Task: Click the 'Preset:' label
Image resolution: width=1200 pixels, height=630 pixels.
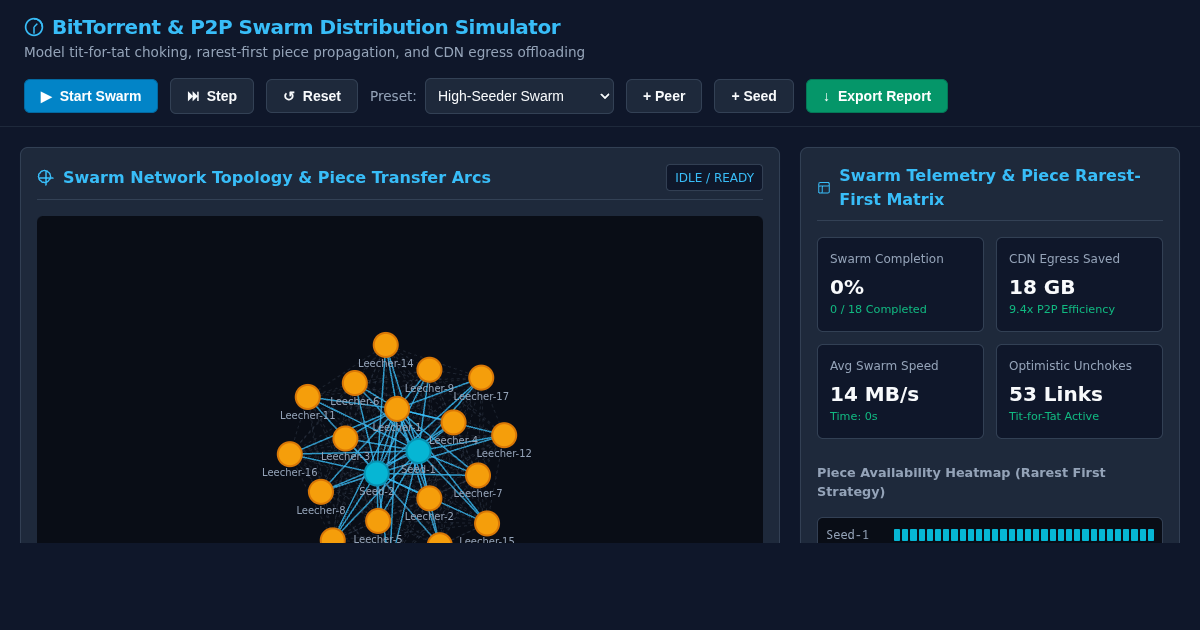Action: 393,96
